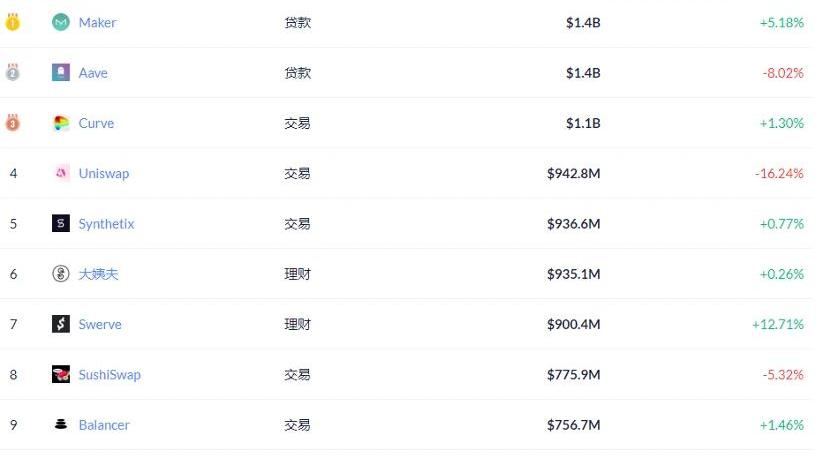830x464 pixels.
Task: Click the silver second-place medal icon
Action: click(x=13, y=73)
